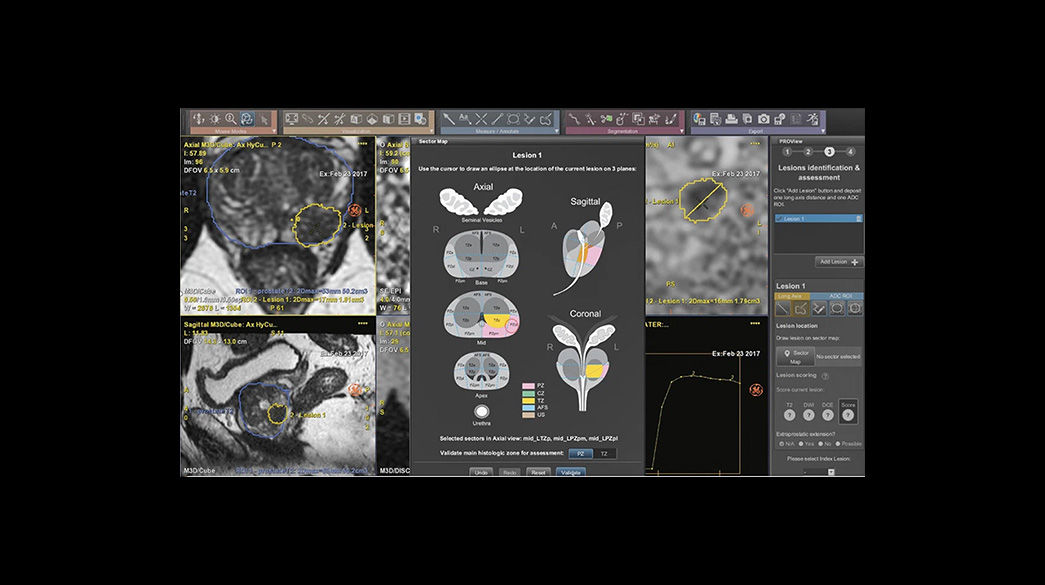Viewport: 1045px width, 585px height.
Task: Click the Validate button in Sector Map
Action: (570, 471)
